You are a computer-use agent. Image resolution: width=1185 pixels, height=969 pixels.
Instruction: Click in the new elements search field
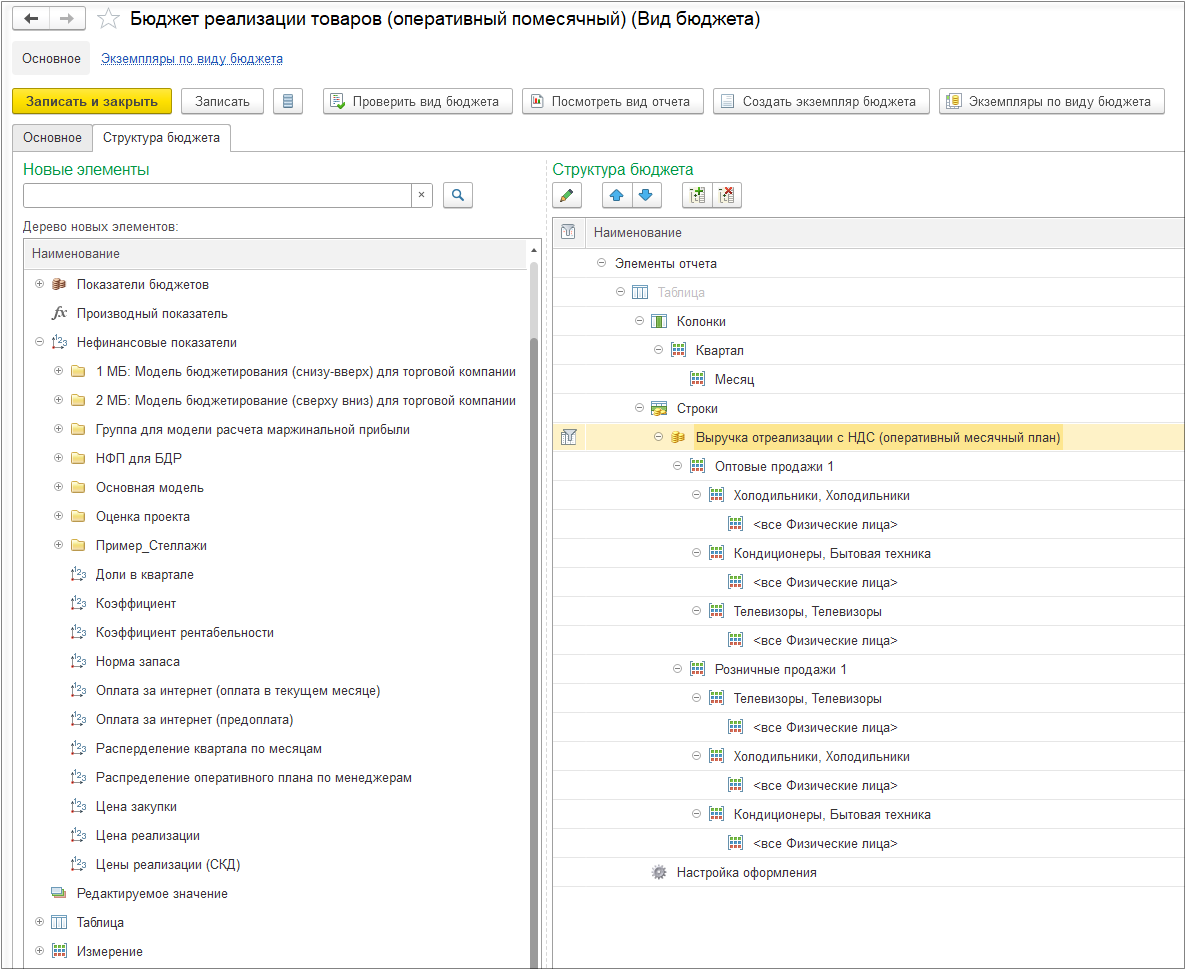click(216, 196)
